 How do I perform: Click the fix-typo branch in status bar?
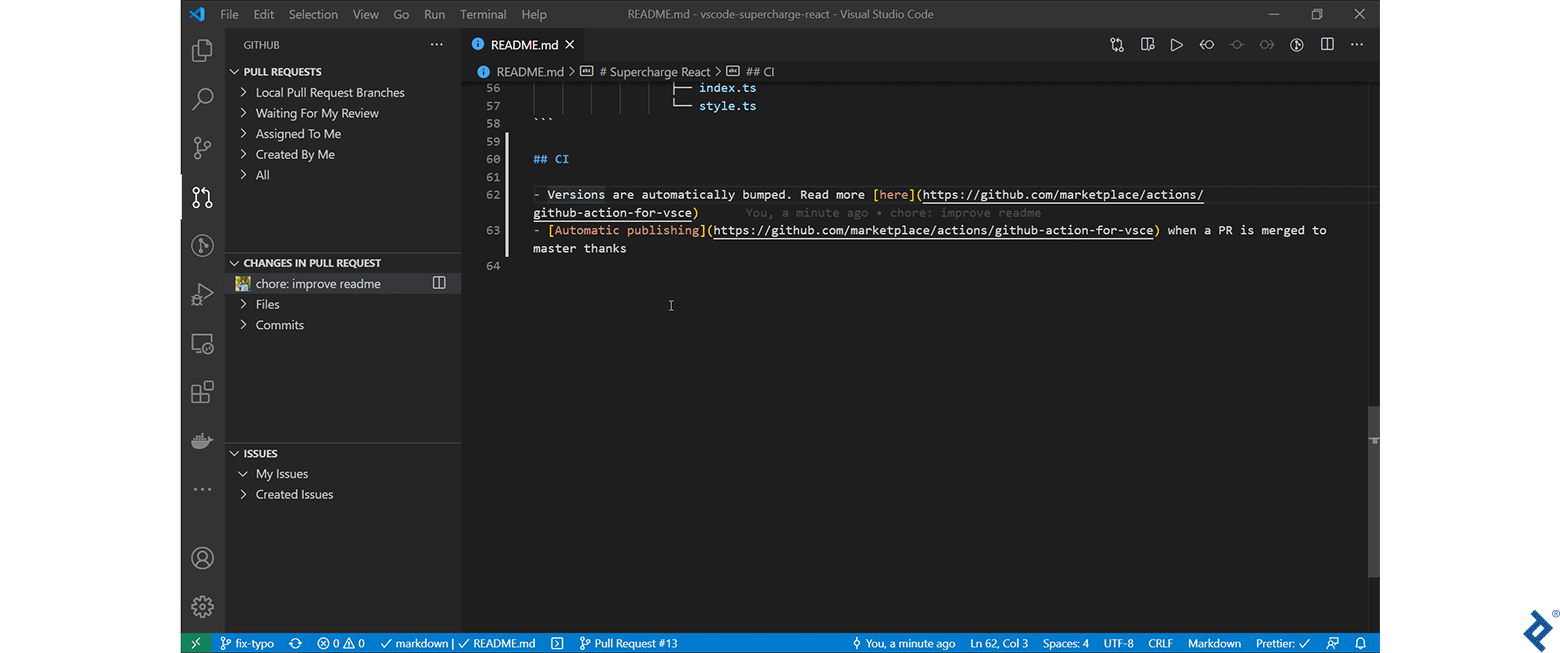click(247, 643)
